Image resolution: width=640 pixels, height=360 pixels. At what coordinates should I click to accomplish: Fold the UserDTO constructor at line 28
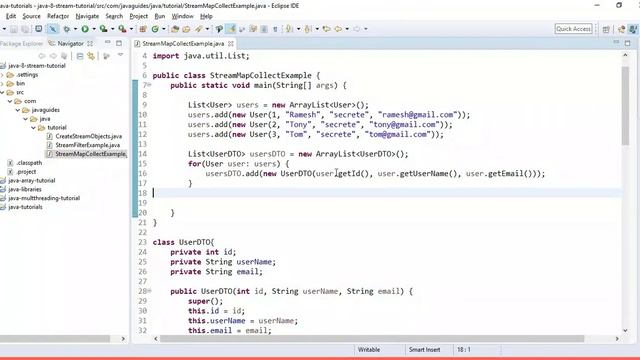150,291
